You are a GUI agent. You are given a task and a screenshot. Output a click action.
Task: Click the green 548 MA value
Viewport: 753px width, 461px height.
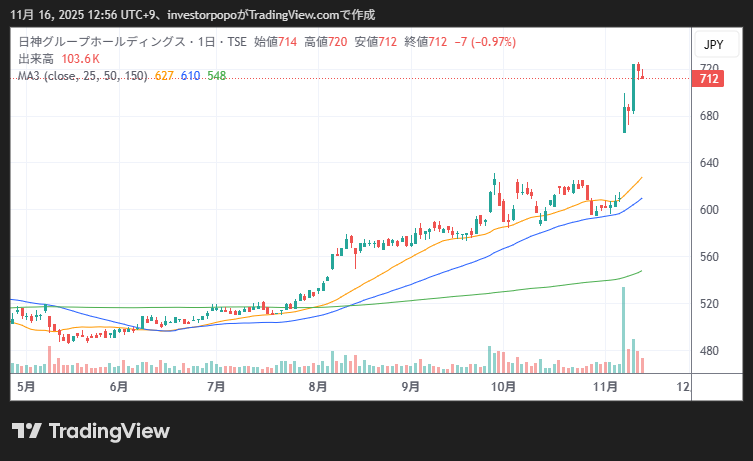[216, 76]
